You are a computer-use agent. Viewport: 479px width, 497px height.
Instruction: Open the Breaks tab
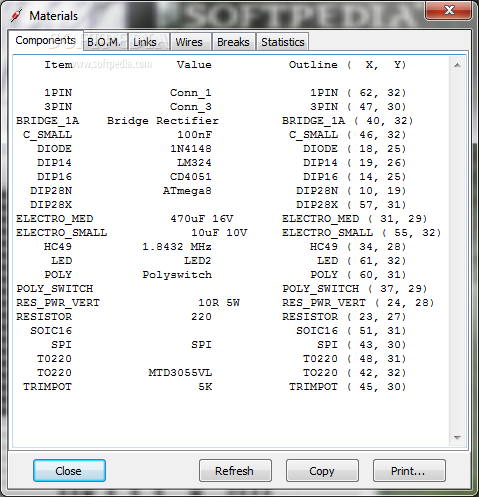coord(233,42)
